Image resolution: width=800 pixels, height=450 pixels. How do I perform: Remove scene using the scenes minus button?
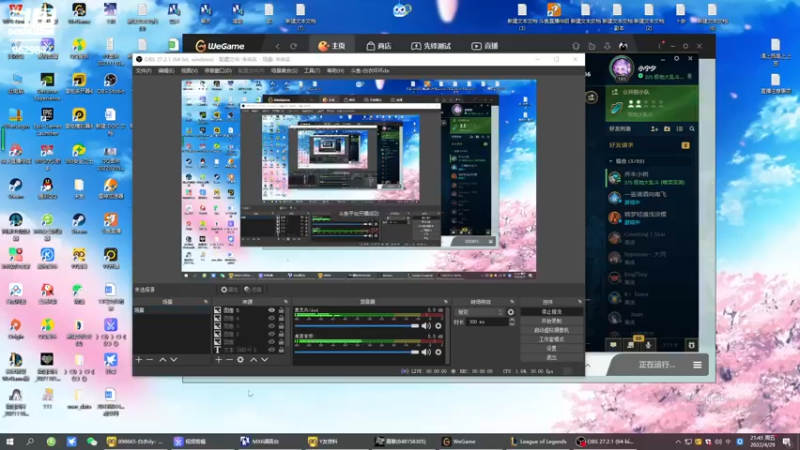(149, 360)
